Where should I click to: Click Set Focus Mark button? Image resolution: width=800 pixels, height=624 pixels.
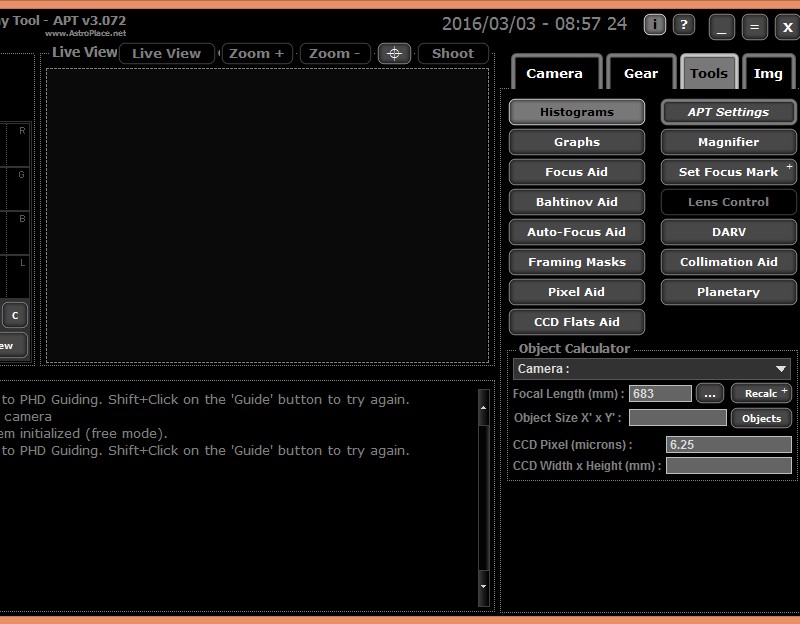[x=728, y=172]
